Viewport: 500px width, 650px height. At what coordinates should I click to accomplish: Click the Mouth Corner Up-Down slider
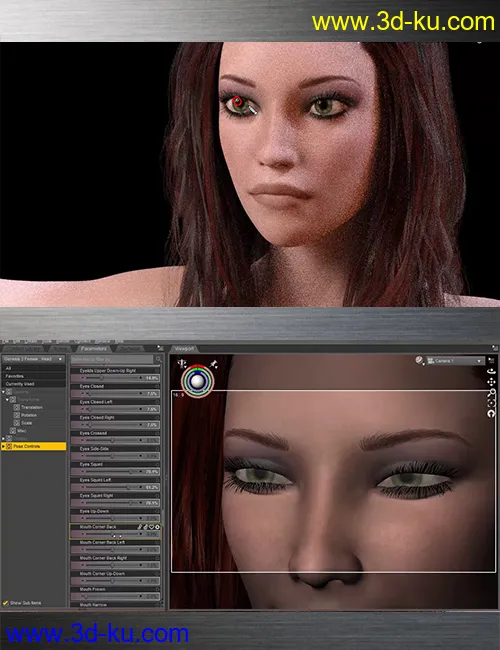coord(114,581)
